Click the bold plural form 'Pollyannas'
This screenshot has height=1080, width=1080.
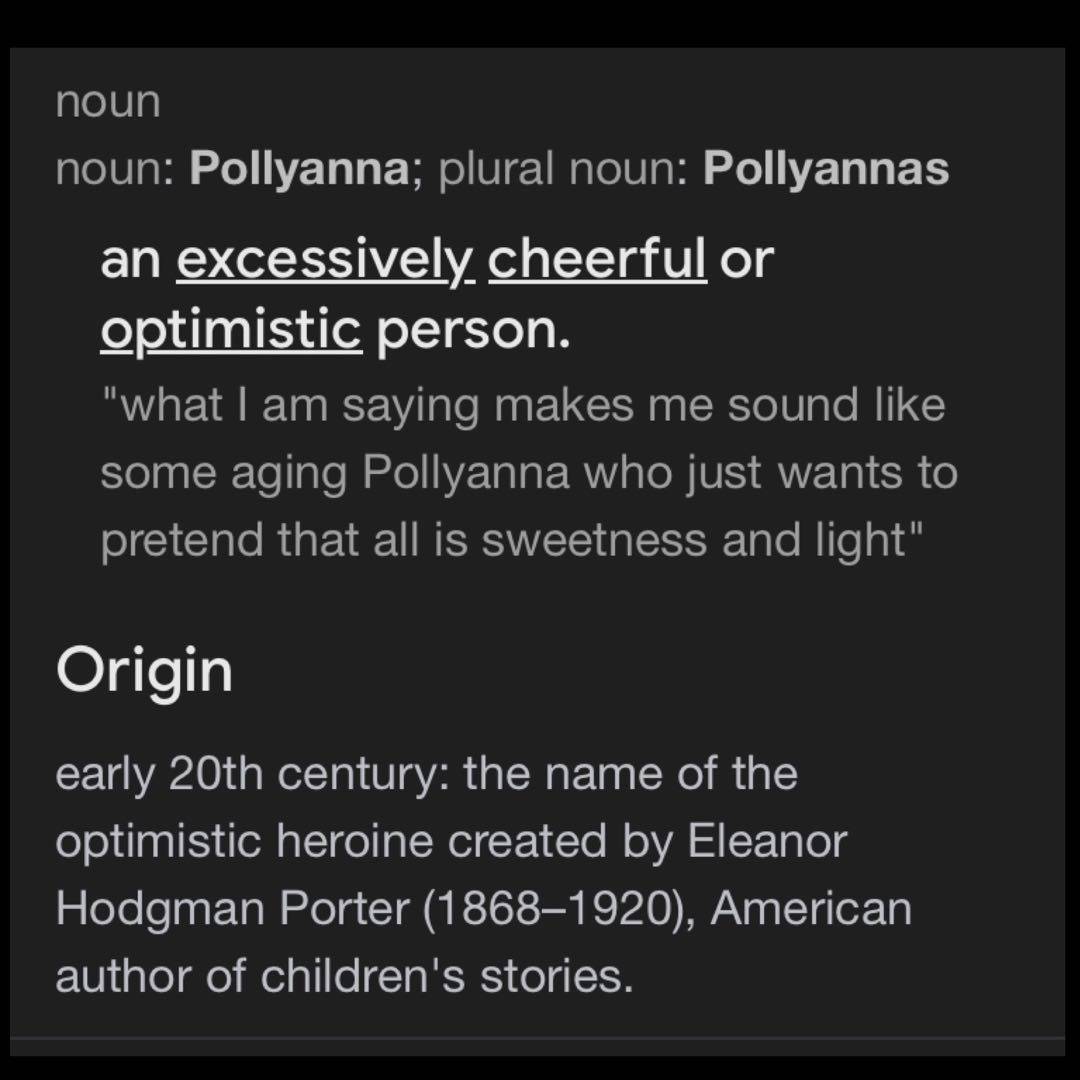[x=825, y=170]
